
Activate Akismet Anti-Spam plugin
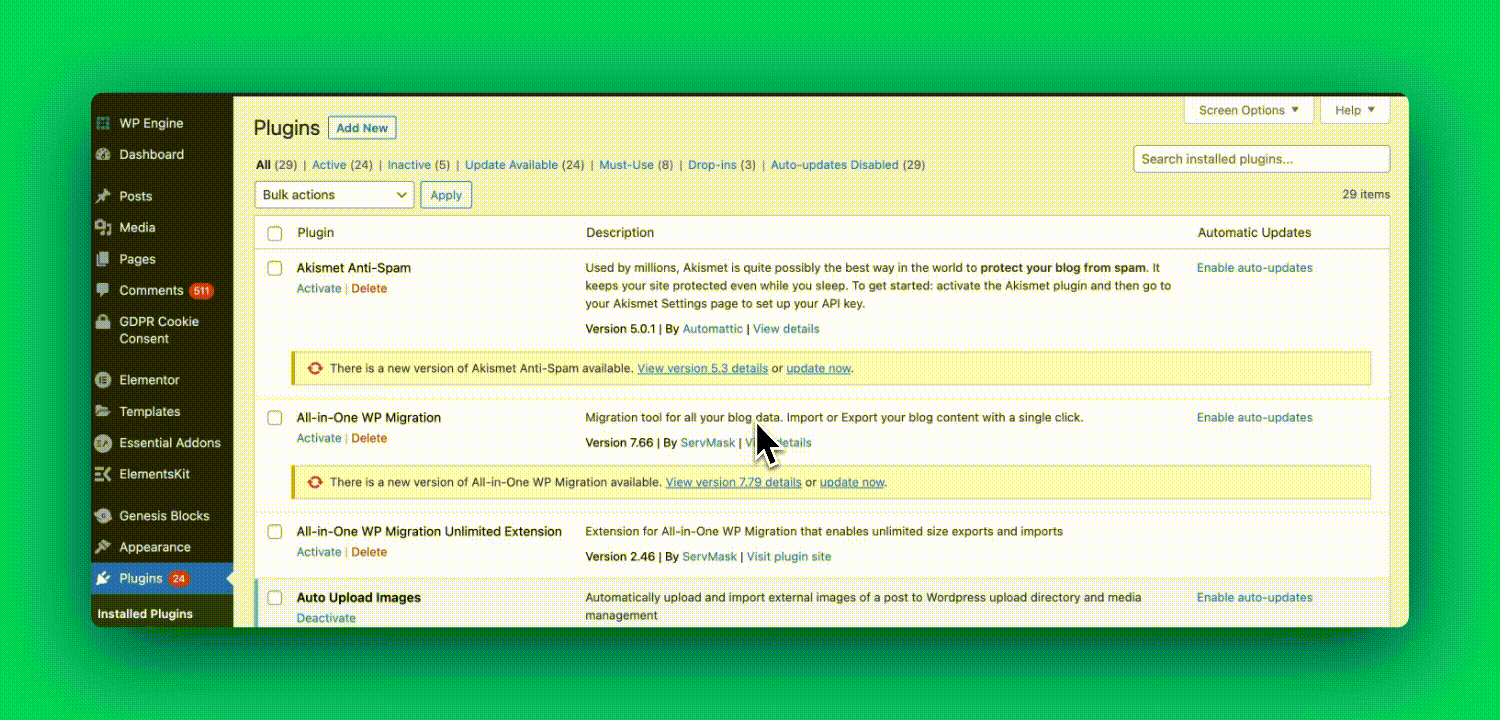(x=319, y=289)
